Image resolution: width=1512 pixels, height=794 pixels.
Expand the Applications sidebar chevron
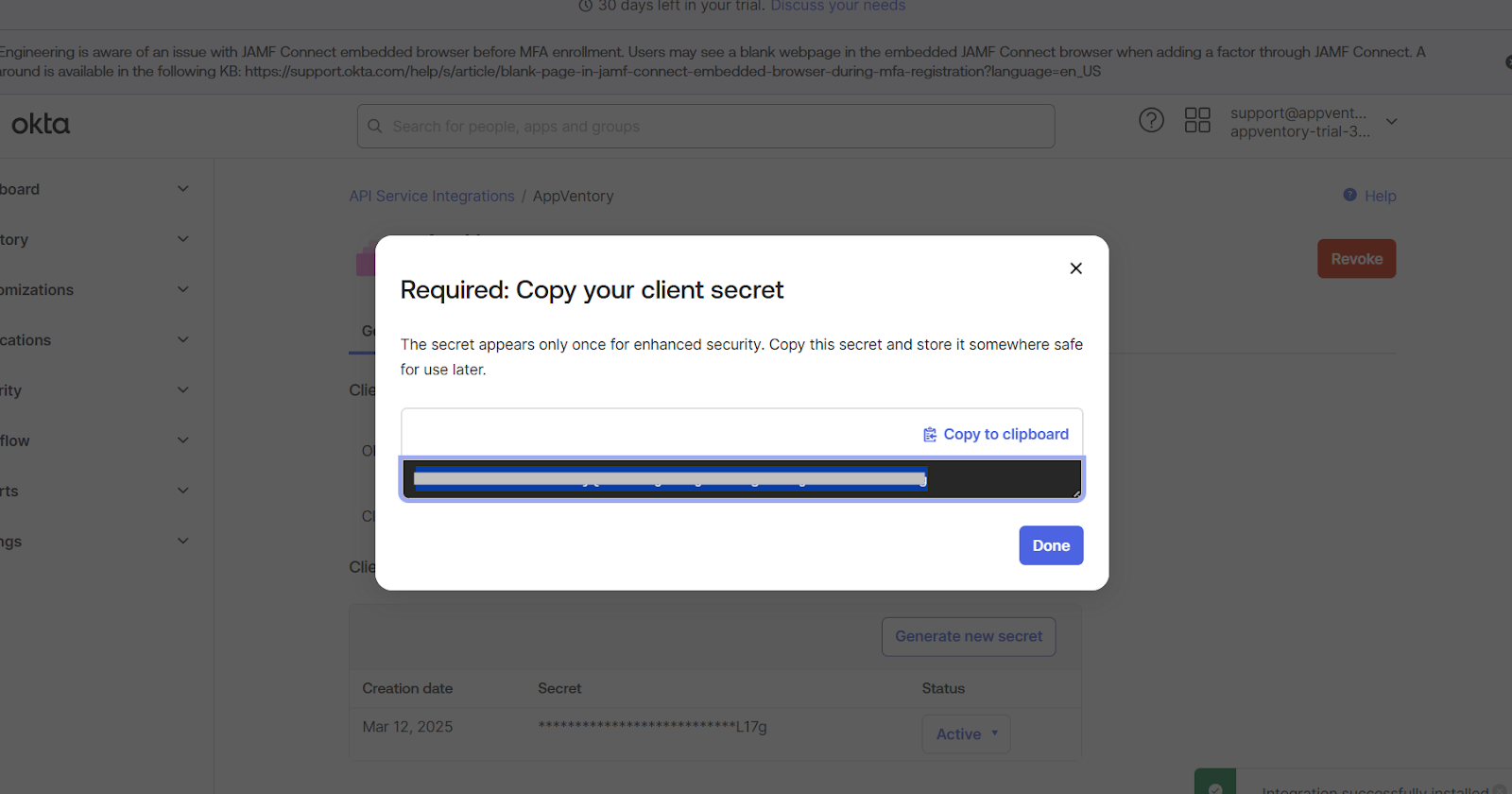pos(183,339)
